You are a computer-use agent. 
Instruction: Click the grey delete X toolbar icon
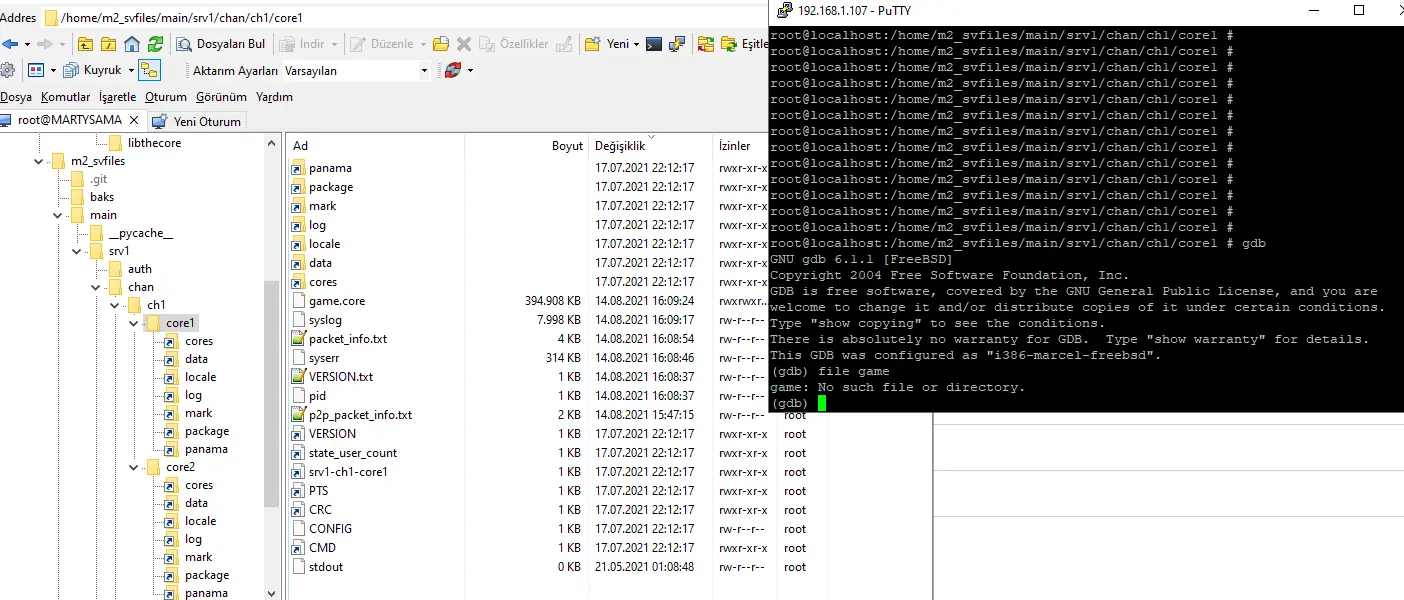click(464, 44)
